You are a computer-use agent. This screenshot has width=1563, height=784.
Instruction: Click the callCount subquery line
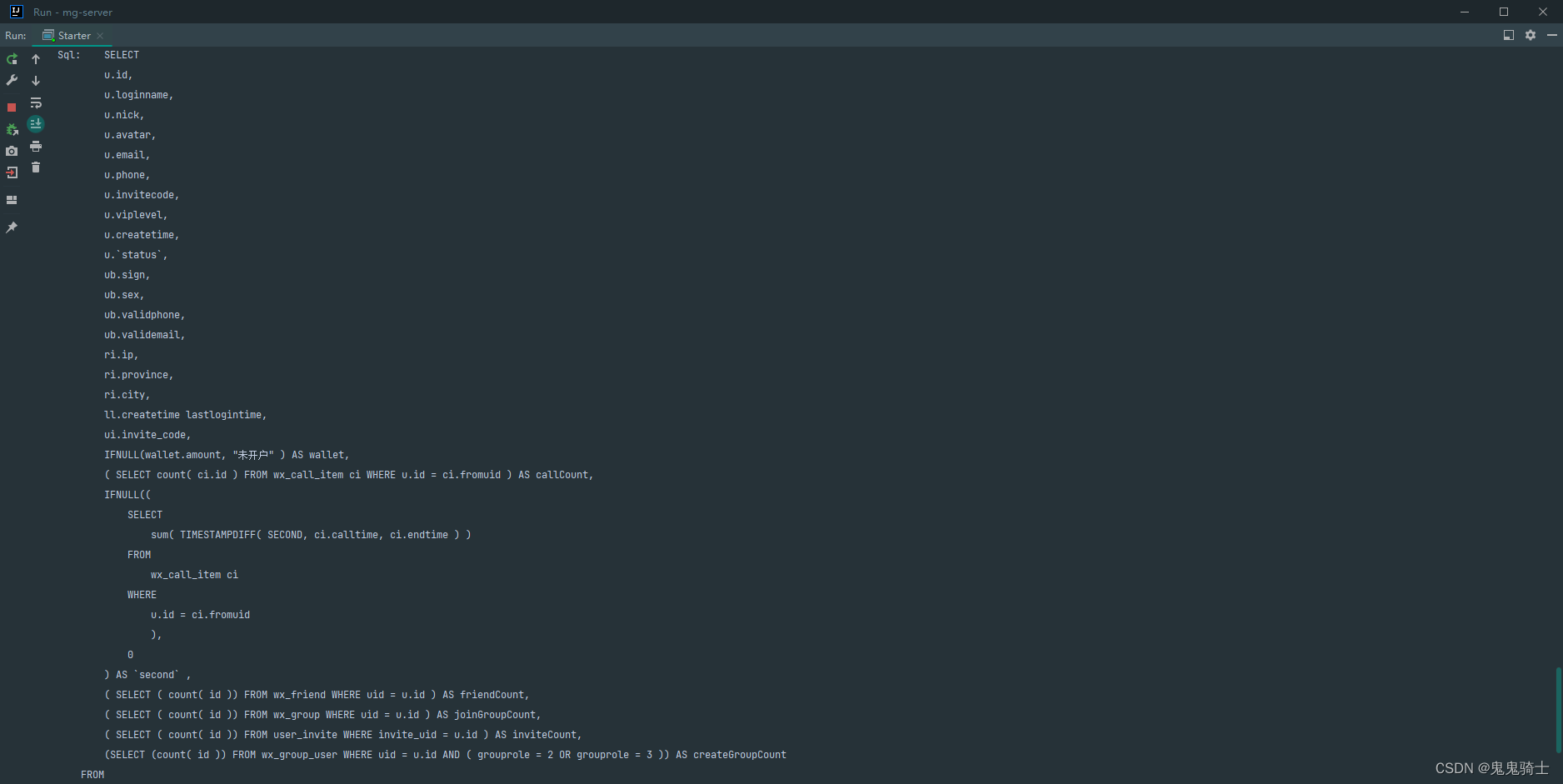click(349, 475)
